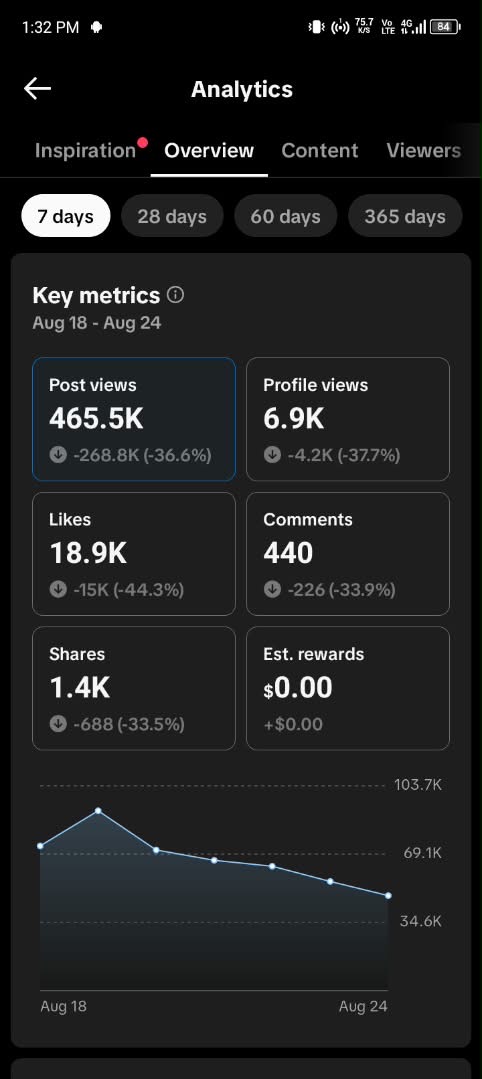
Task: Tap the back arrow icon
Action: coord(37,88)
